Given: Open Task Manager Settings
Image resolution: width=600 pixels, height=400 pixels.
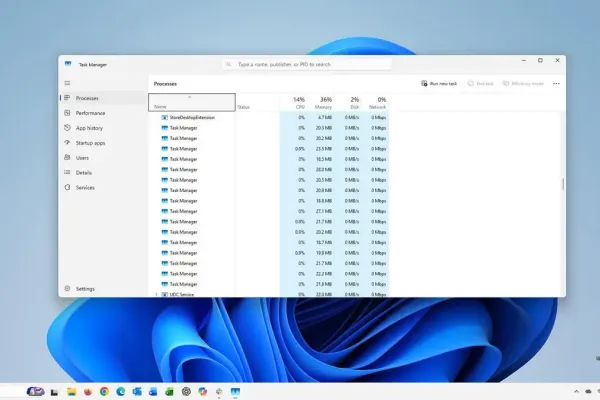Looking at the screenshot, I should click(x=103, y=289).
